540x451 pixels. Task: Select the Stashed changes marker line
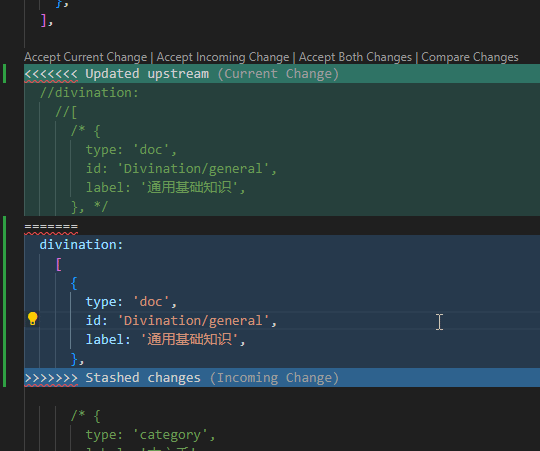coord(282,378)
